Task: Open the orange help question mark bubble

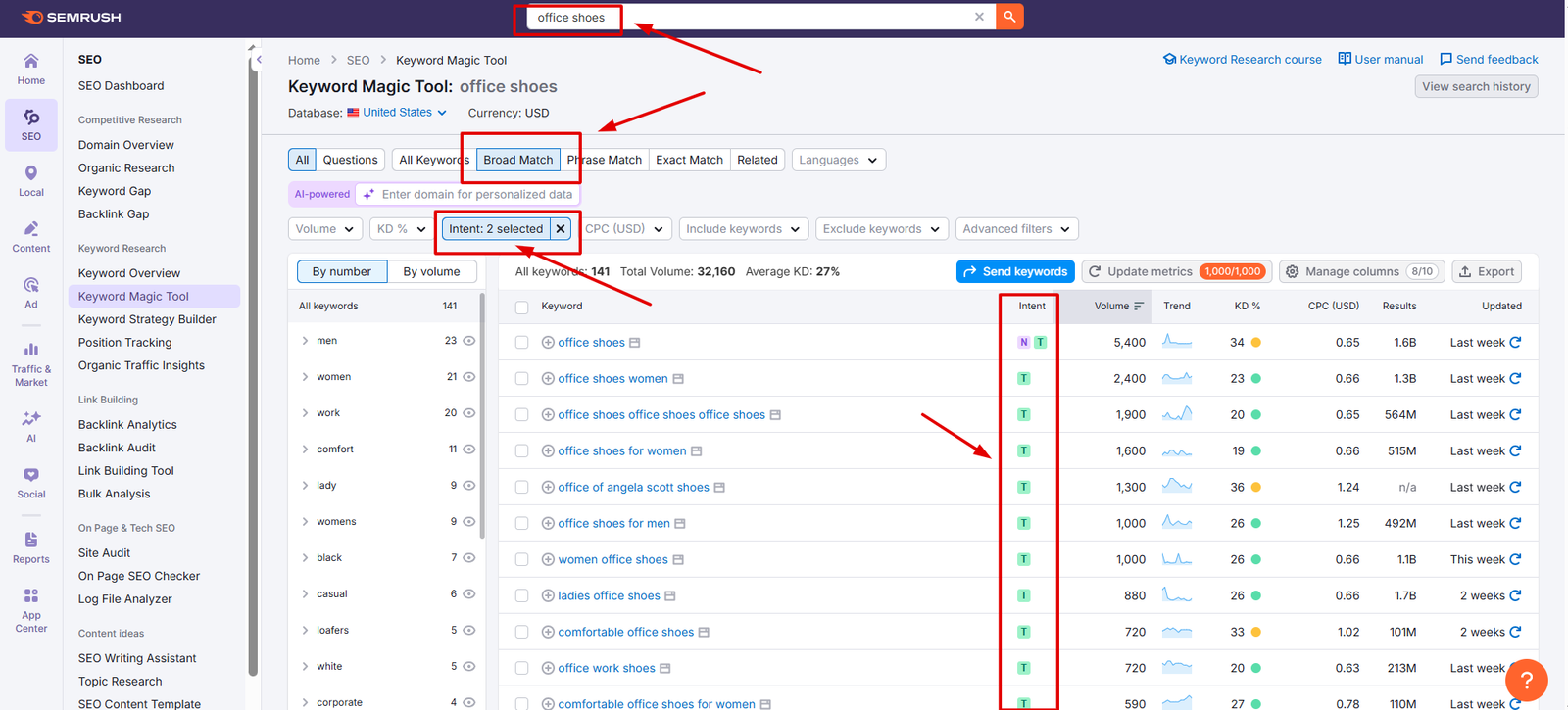Action: point(1526,680)
